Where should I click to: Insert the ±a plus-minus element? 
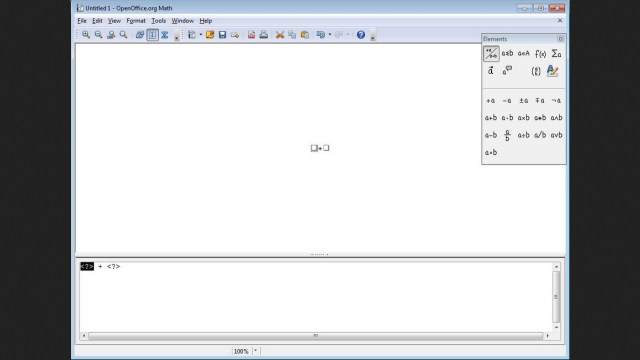click(524, 100)
